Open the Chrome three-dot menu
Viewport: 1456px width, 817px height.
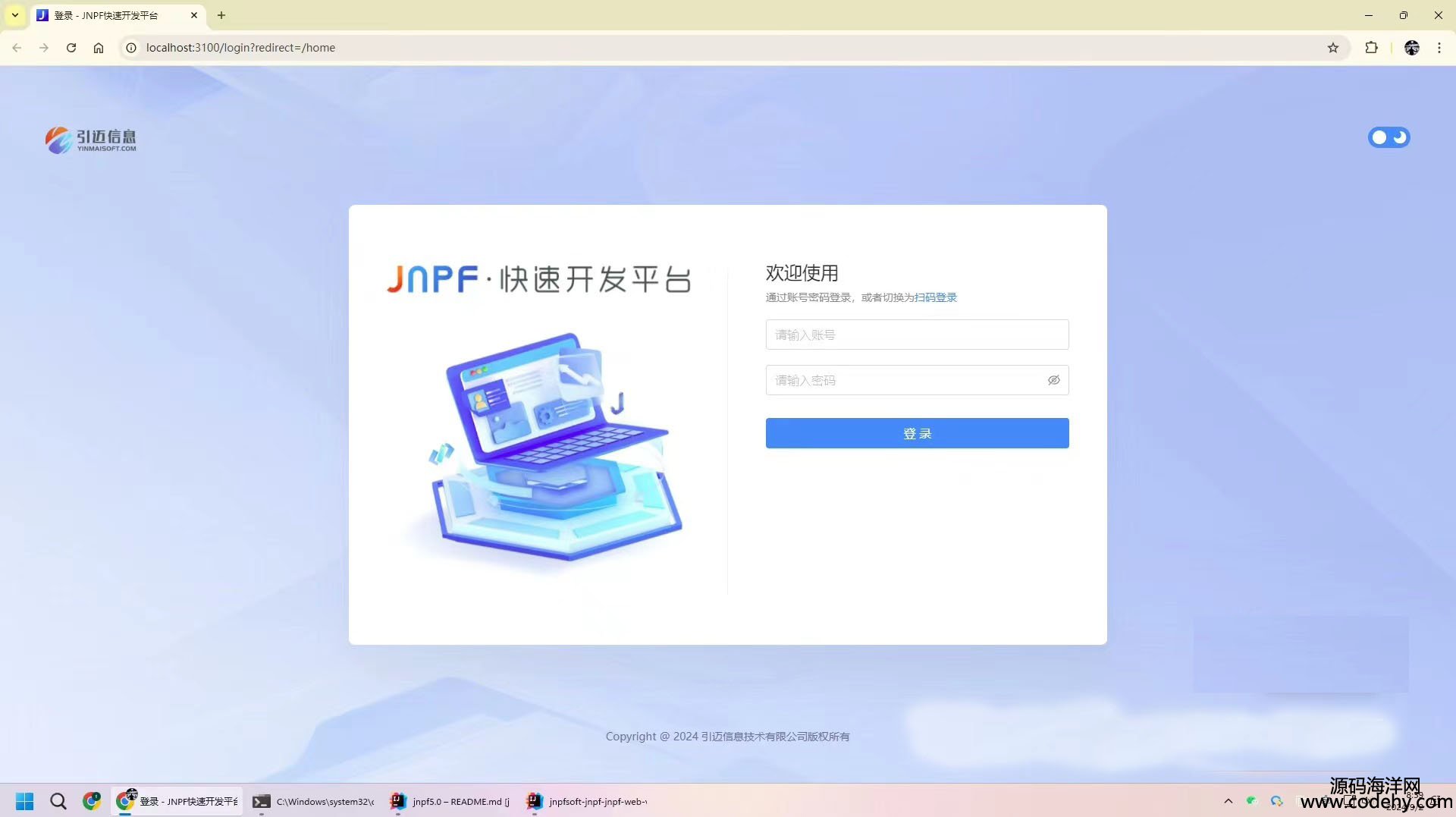1439,48
